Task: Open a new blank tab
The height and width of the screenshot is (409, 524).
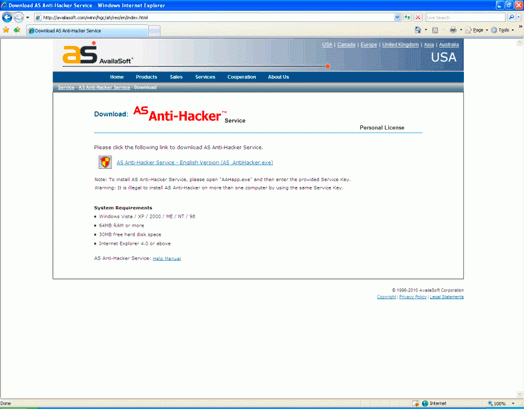Action: tap(154, 31)
